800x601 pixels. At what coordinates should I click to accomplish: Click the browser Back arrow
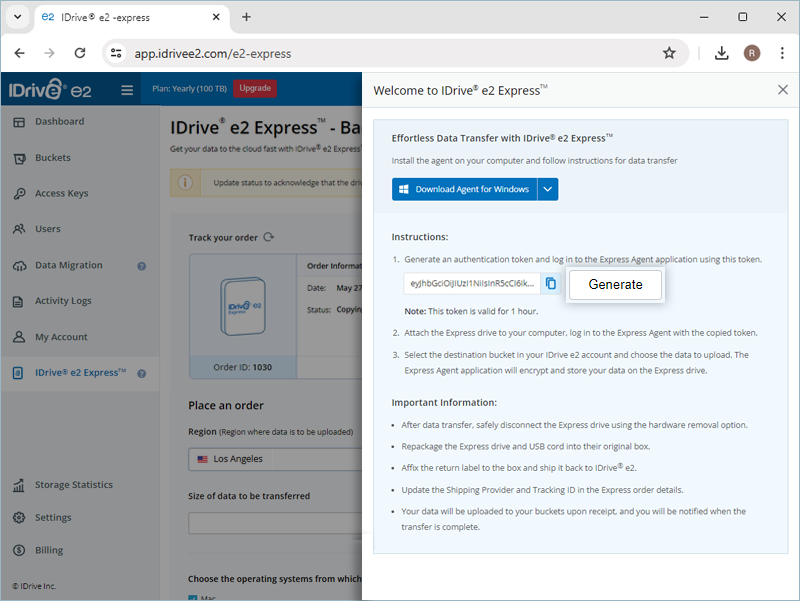[x=20, y=53]
